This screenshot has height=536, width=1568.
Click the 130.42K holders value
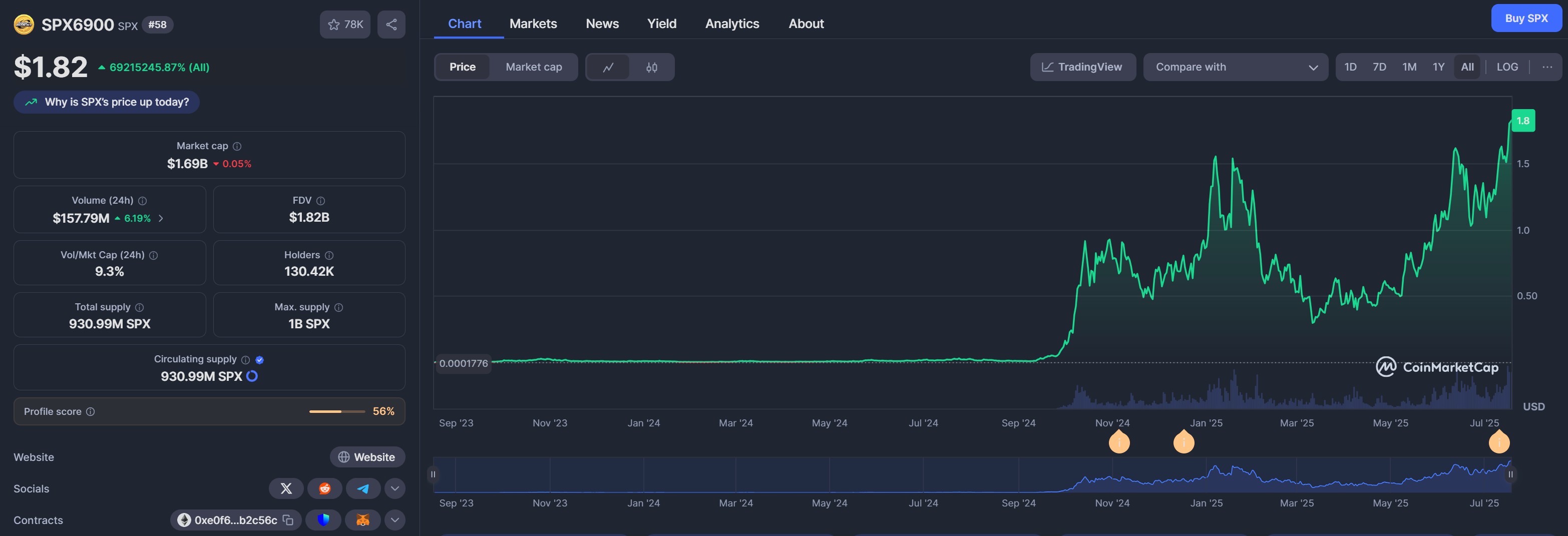click(309, 271)
